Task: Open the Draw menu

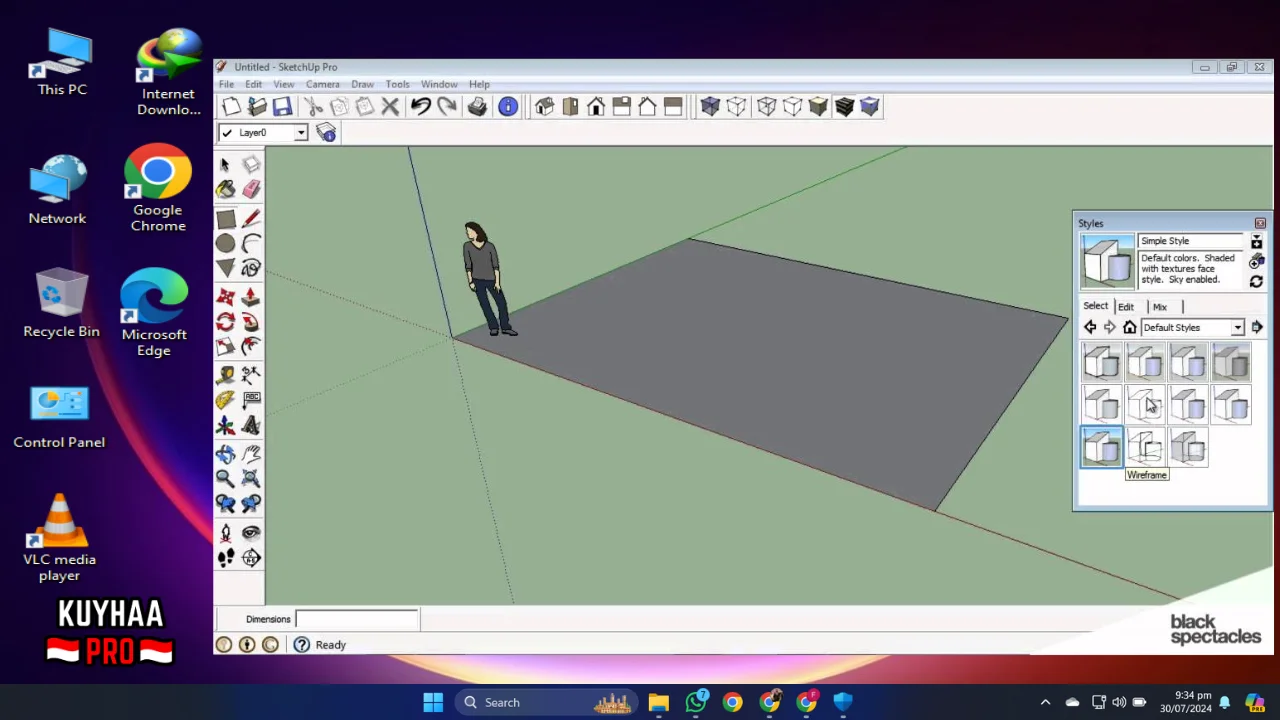Action: (x=362, y=85)
